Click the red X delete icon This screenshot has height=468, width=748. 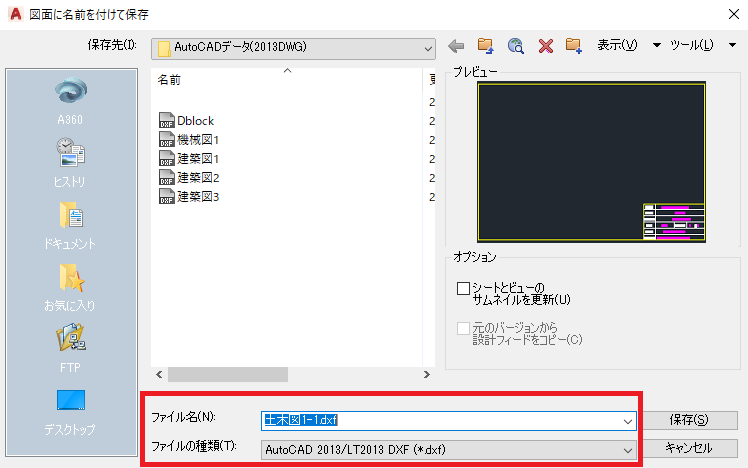tap(545, 46)
